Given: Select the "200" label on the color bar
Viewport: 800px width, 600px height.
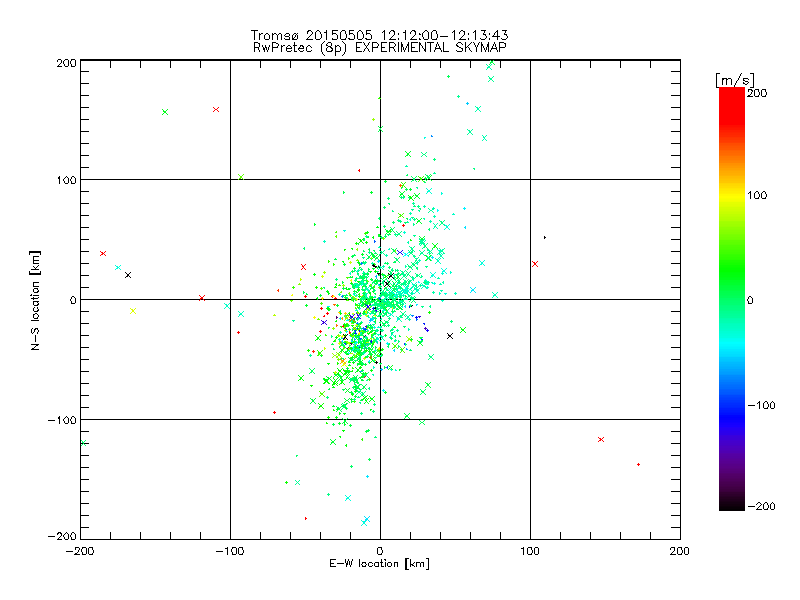Looking at the screenshot, I should click(x=757, y=93).
